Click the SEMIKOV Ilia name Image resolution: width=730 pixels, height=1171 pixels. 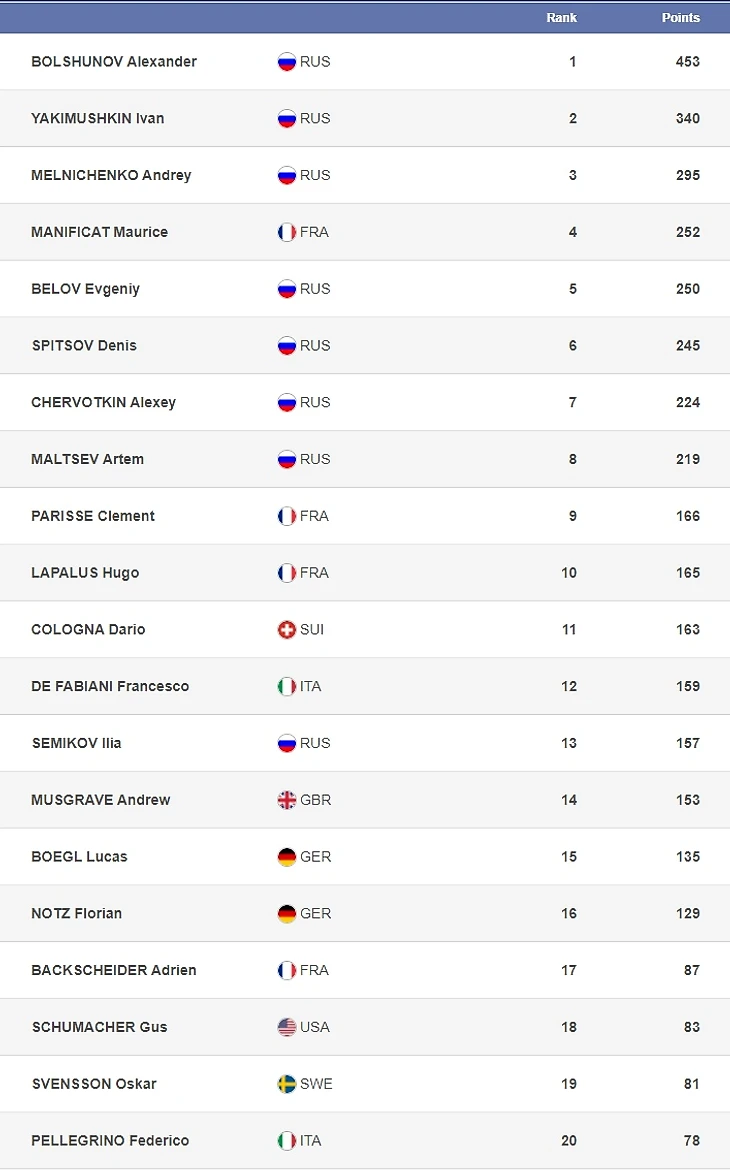pyautogui.click(x=76, y=743)
